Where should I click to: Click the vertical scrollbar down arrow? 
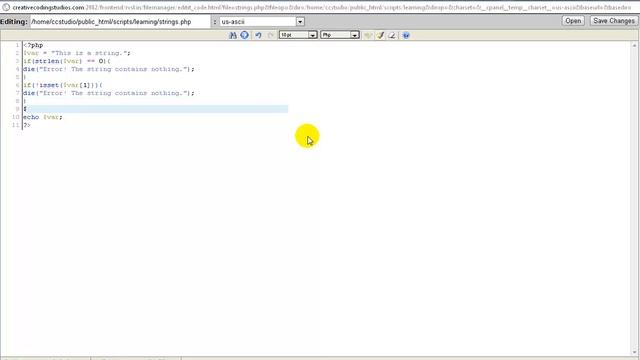[635, 352]
